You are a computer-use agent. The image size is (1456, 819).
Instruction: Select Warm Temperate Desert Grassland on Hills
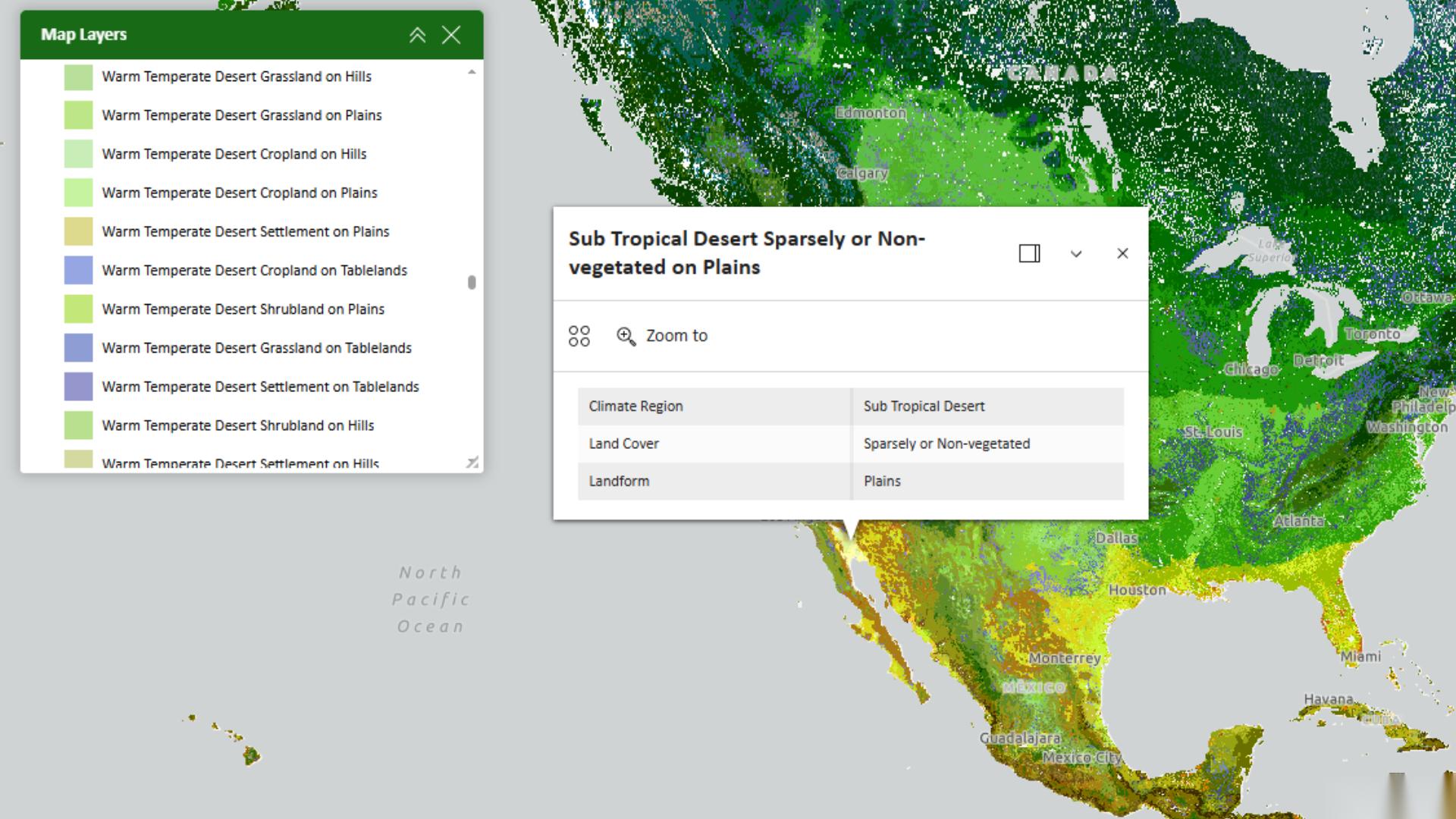[x=237, y=77]
